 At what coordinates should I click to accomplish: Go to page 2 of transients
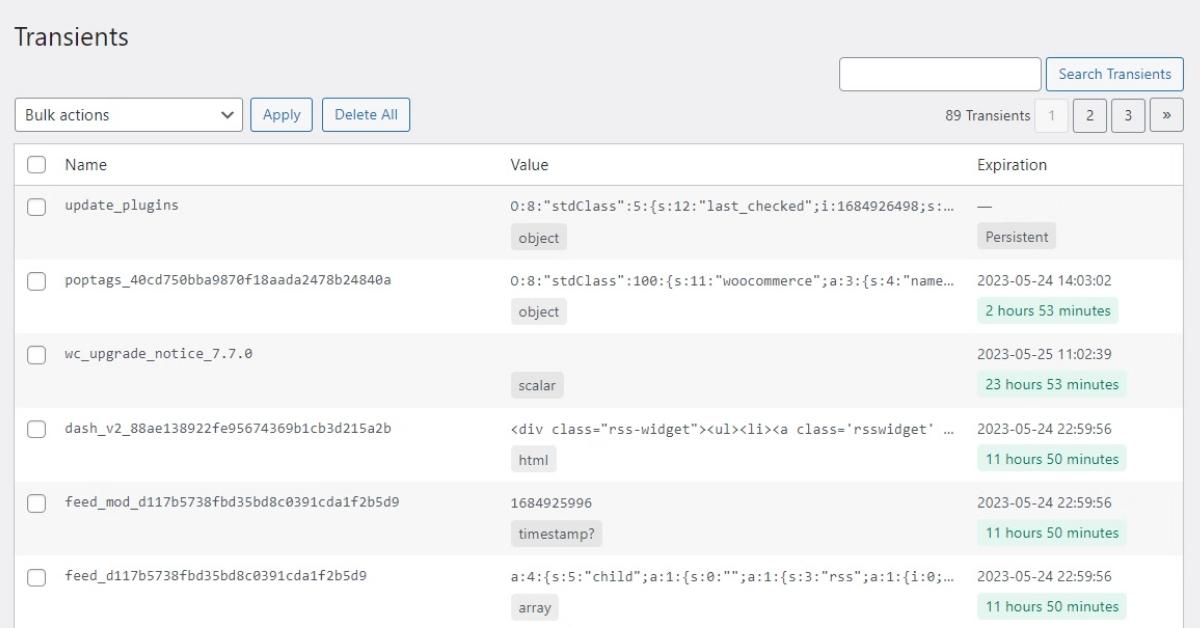click(1089, 115)
